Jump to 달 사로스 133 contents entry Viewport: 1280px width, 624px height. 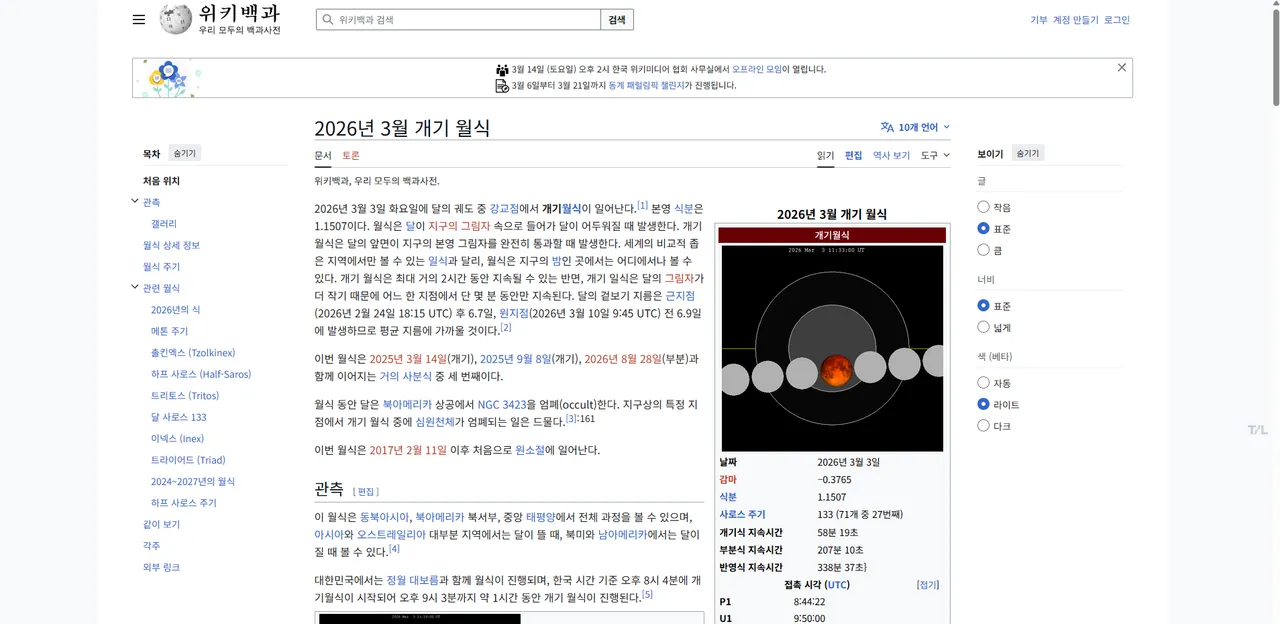pos(179,417)
